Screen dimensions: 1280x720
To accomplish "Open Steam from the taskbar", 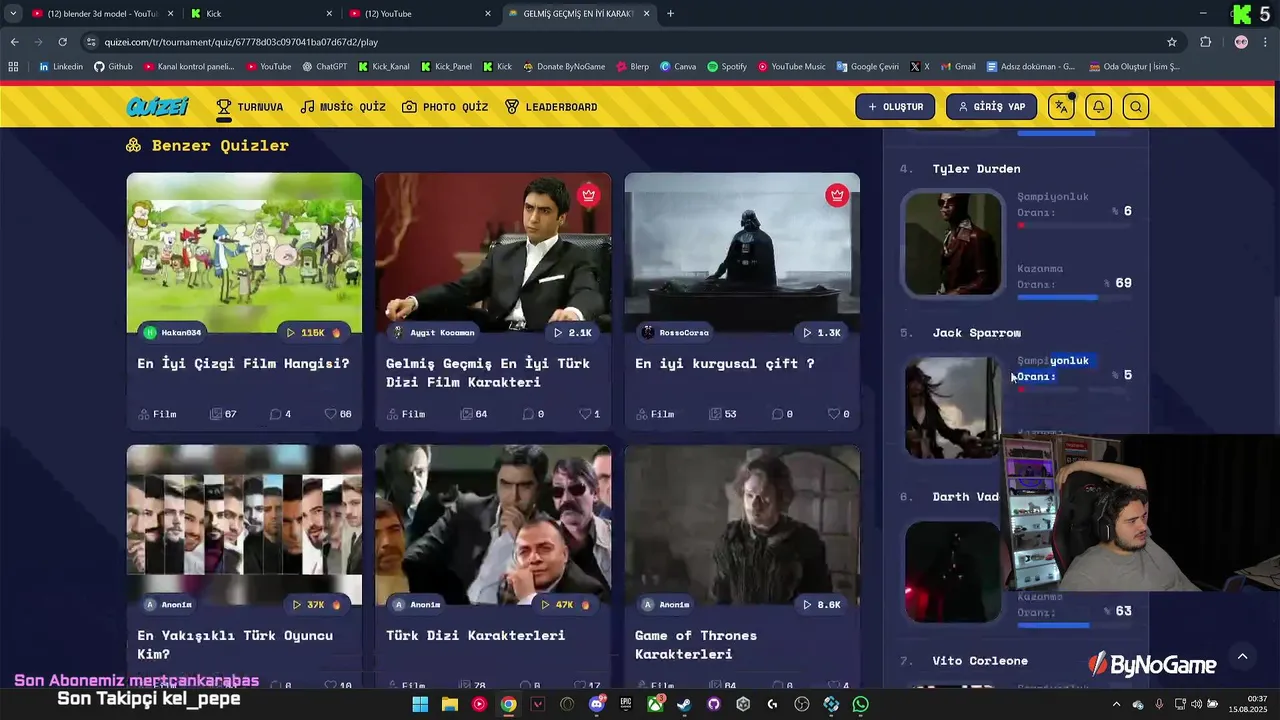I will coord(684,704).
